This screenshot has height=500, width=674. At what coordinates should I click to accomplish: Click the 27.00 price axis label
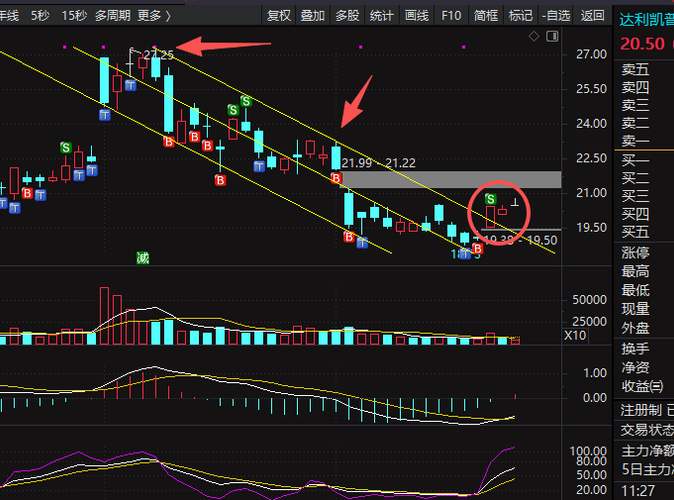(591, 54)
